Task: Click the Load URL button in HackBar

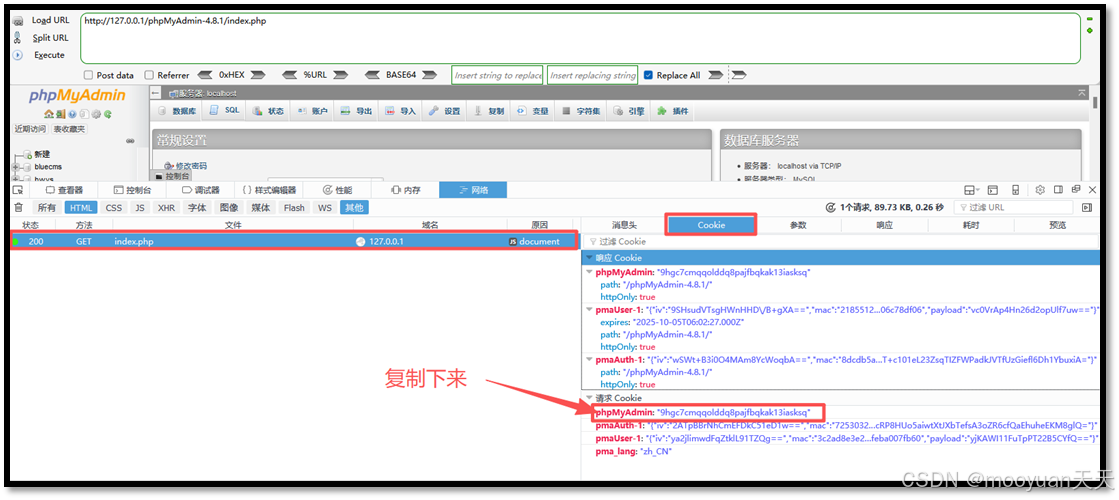Action: pos(51,21)
